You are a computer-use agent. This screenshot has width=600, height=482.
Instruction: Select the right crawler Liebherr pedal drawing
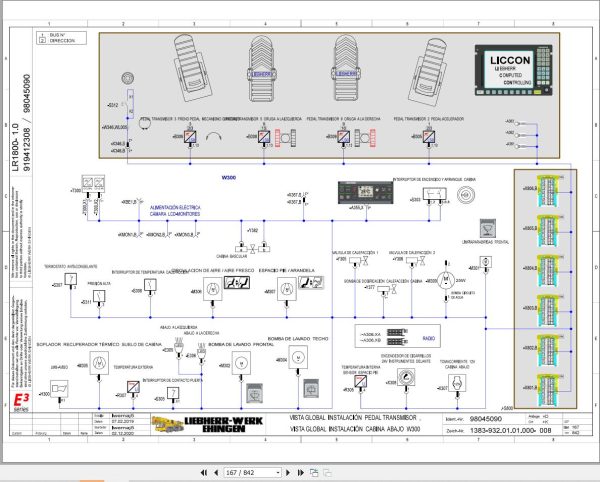pyautogui.click(x=346, y=68)
